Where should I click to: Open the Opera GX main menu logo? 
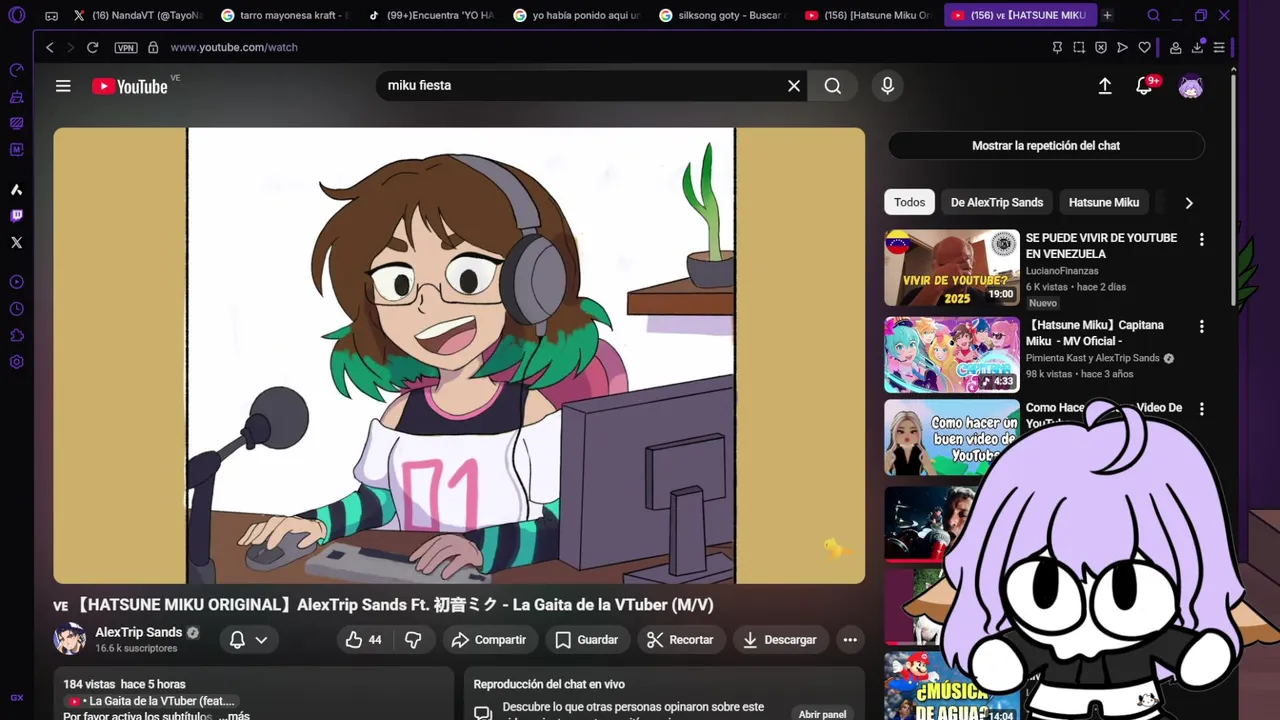pos(16,15)
